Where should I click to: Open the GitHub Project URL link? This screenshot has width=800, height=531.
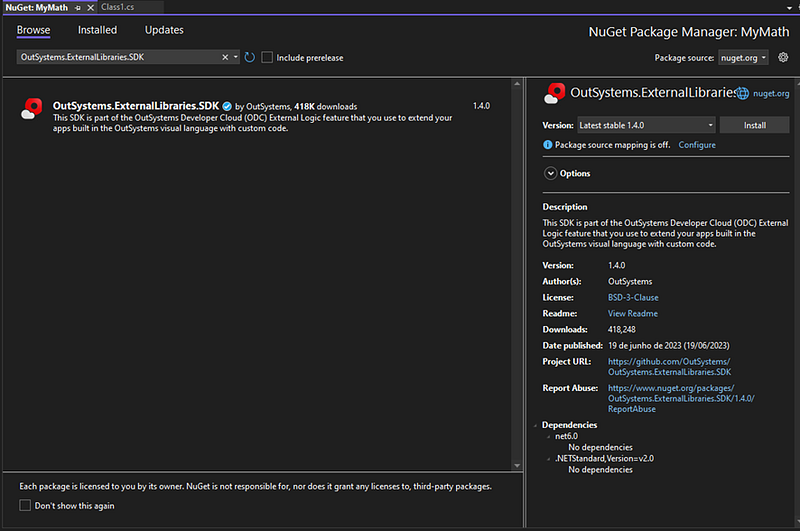click(x=669, y=367)
